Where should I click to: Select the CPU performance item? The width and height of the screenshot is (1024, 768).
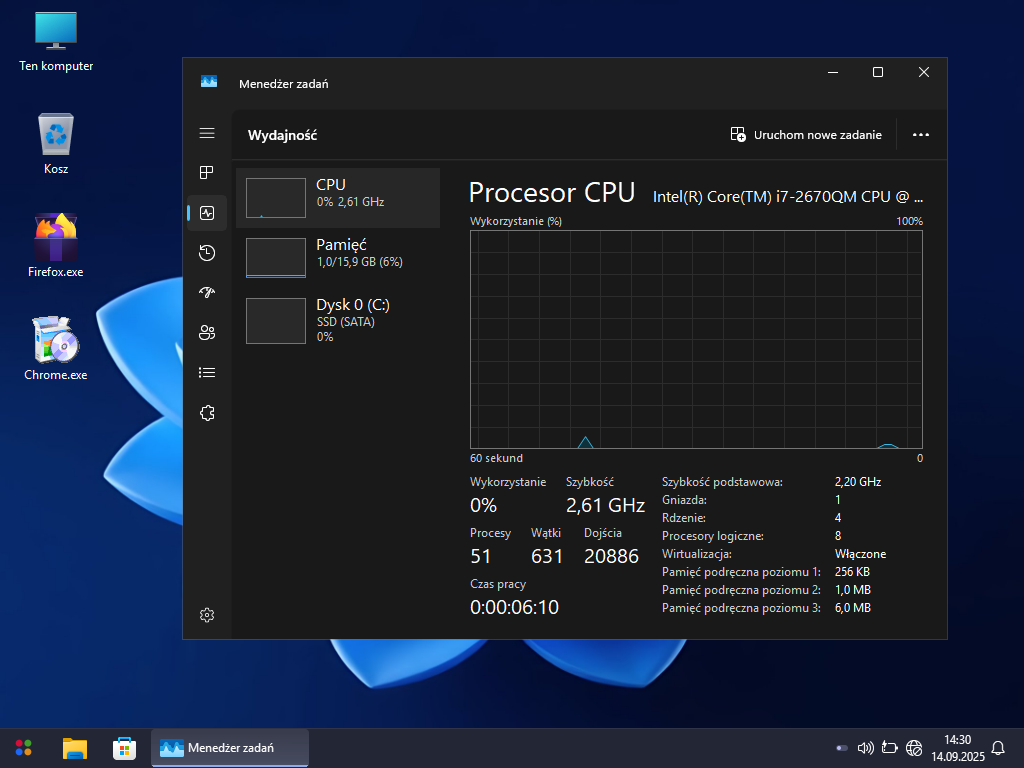click(338, 198)
